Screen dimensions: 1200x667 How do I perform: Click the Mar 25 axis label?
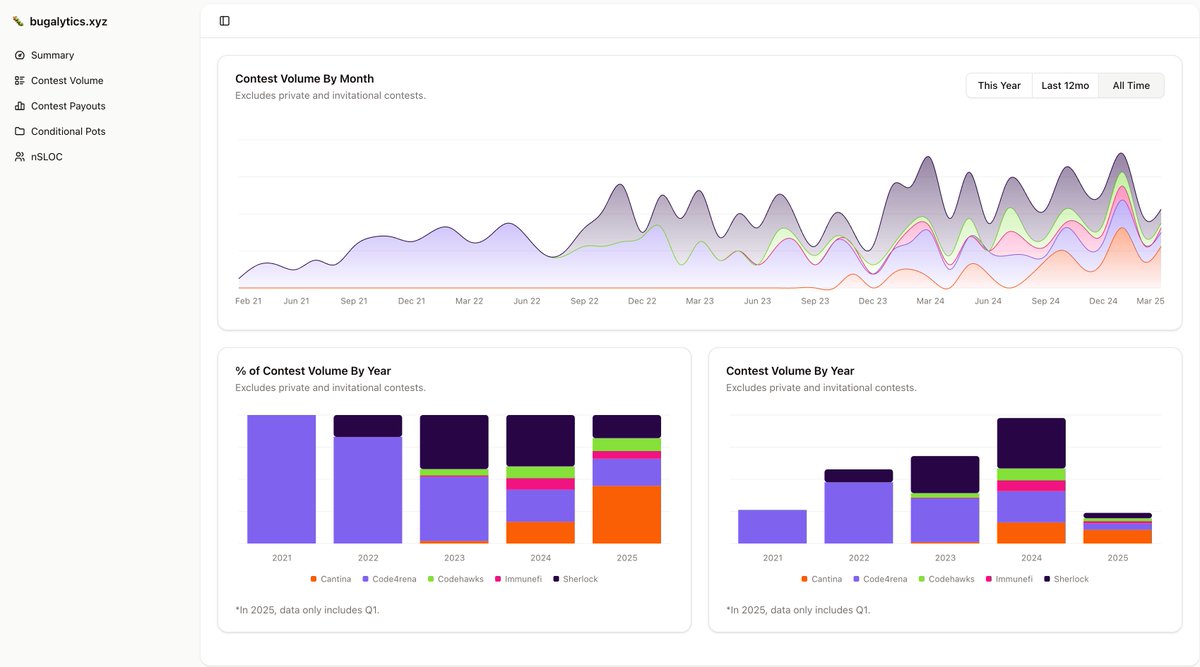click(1150, 301)
